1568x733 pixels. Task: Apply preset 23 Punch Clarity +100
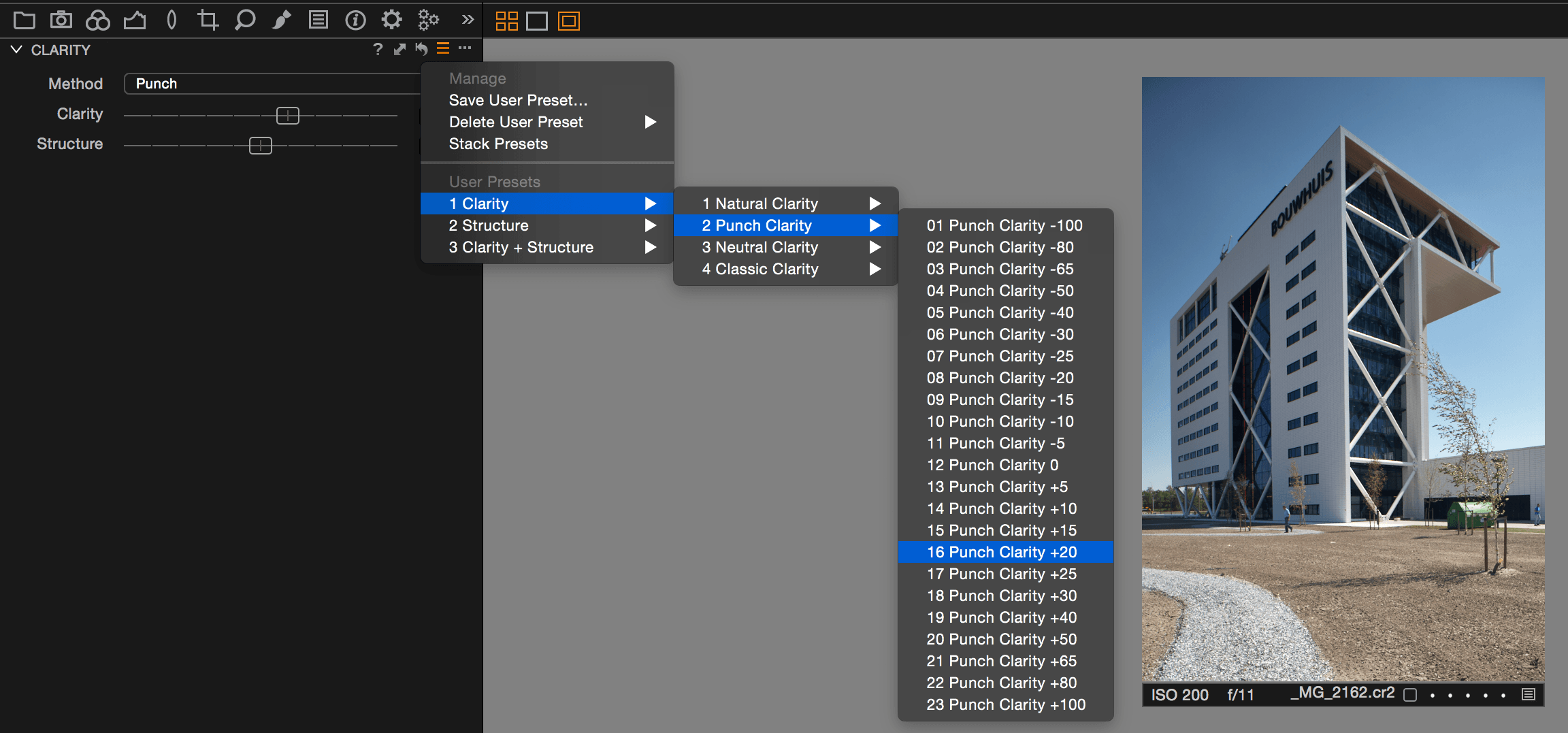click(x=1006, y=704)
